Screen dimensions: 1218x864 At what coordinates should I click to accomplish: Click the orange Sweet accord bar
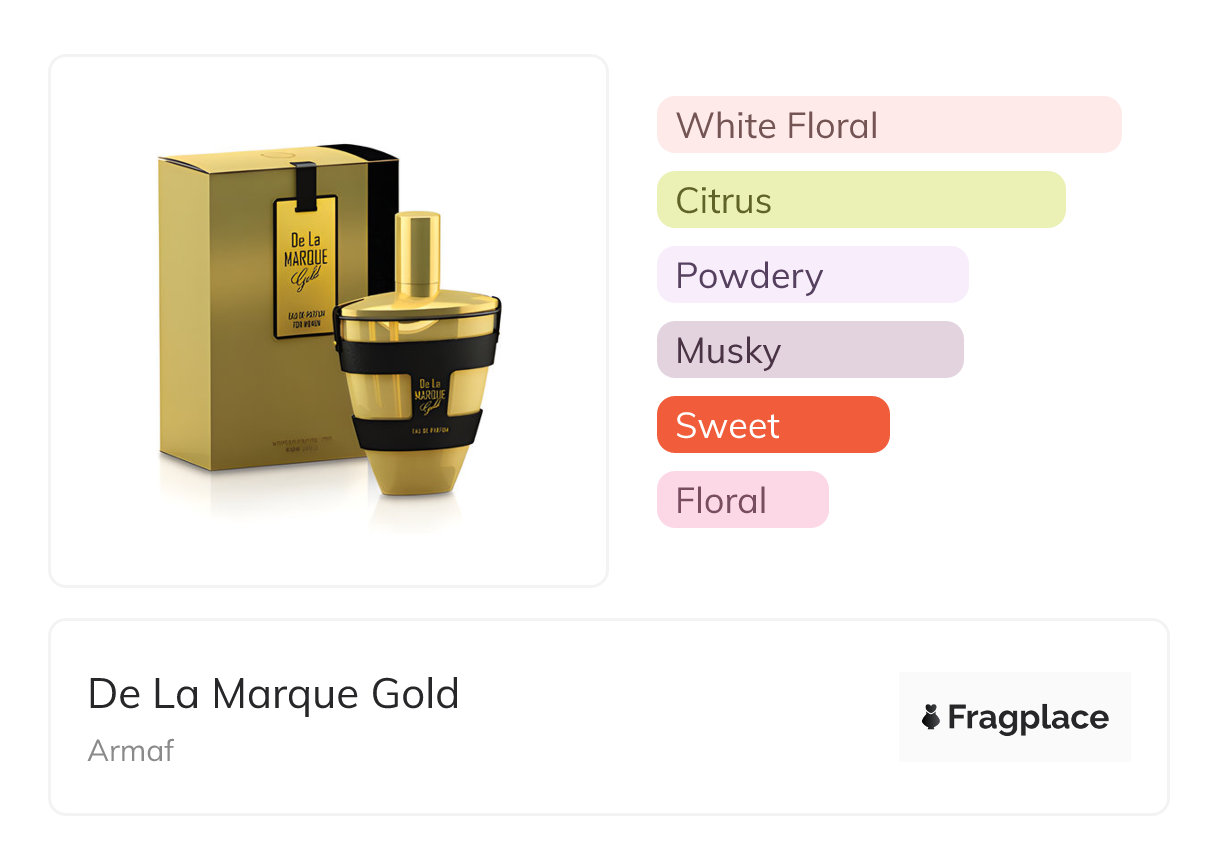pos(772,425)
